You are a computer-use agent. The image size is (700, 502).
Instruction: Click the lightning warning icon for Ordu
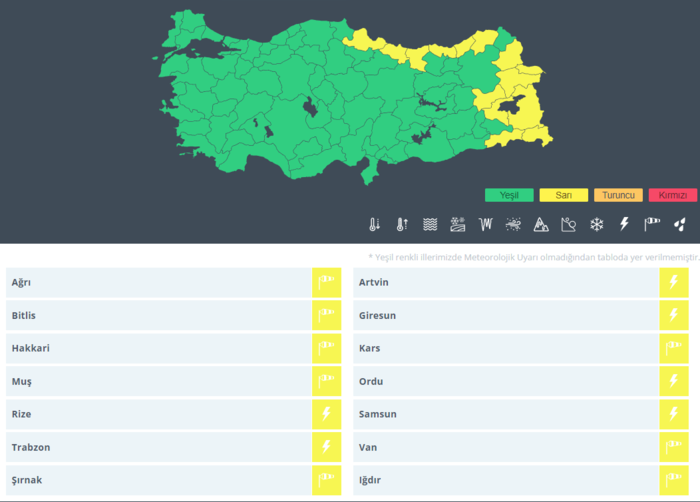pos(674,381)
